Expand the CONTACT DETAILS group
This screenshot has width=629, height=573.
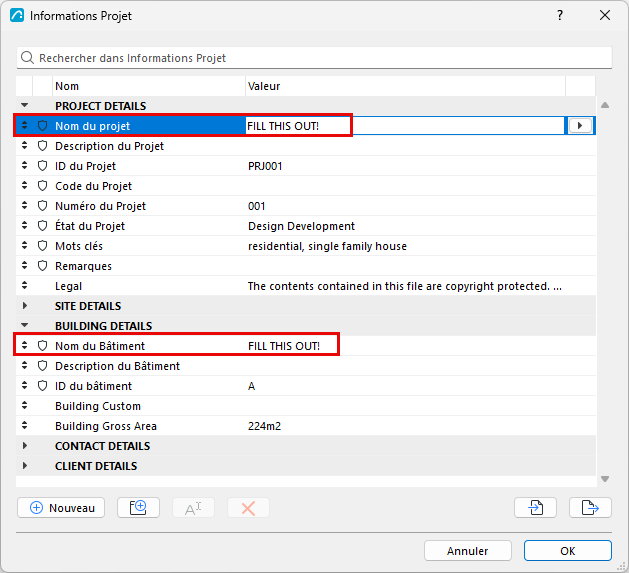(x=24, y=445)
